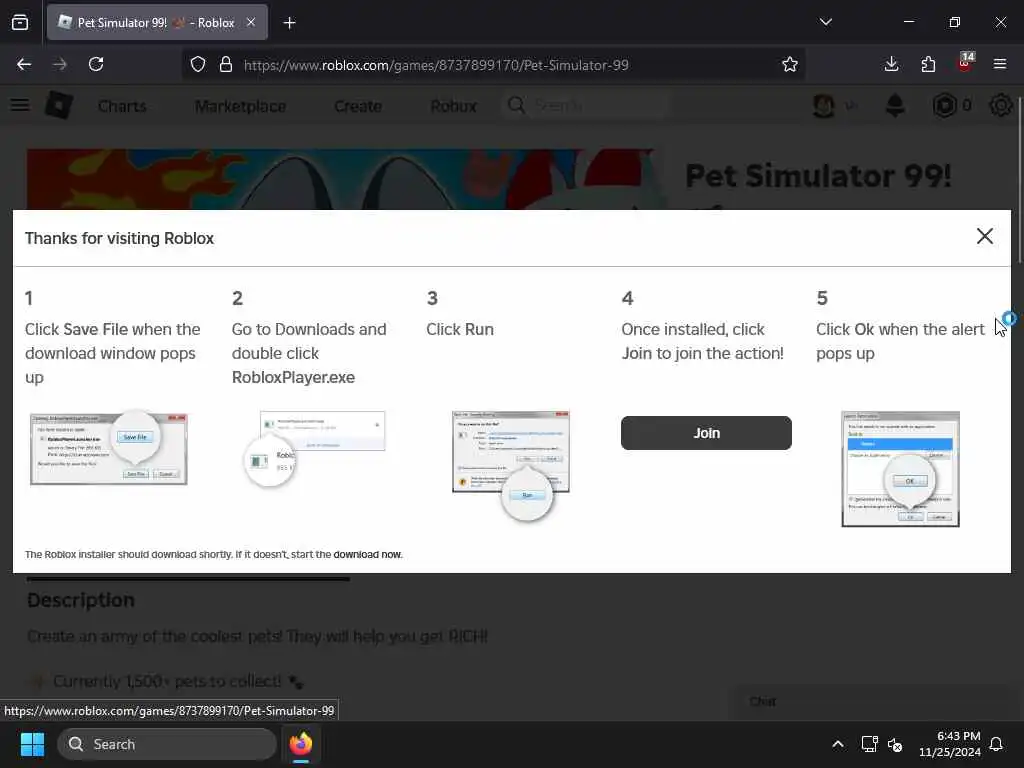Click the RobloxPlayer.exe step 2 screenshot
The width and height of the screenshot is (1024, 768).
(x=314, y=448)
